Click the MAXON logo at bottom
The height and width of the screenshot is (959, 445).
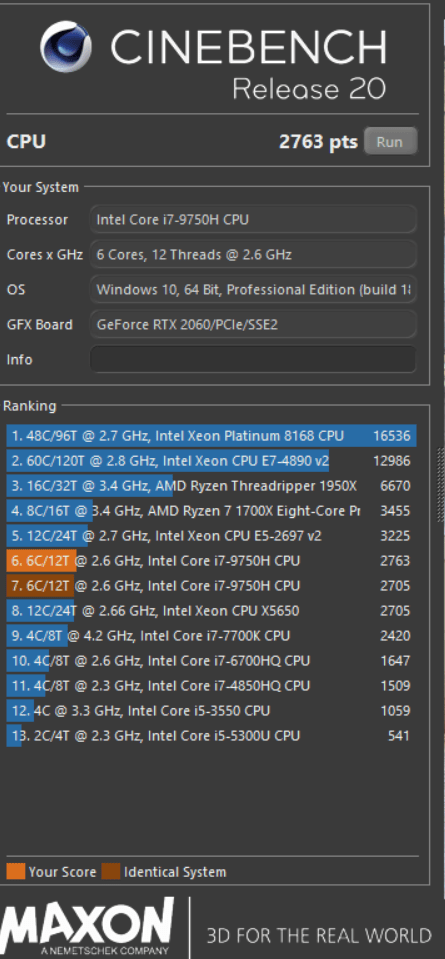[87, 927]
